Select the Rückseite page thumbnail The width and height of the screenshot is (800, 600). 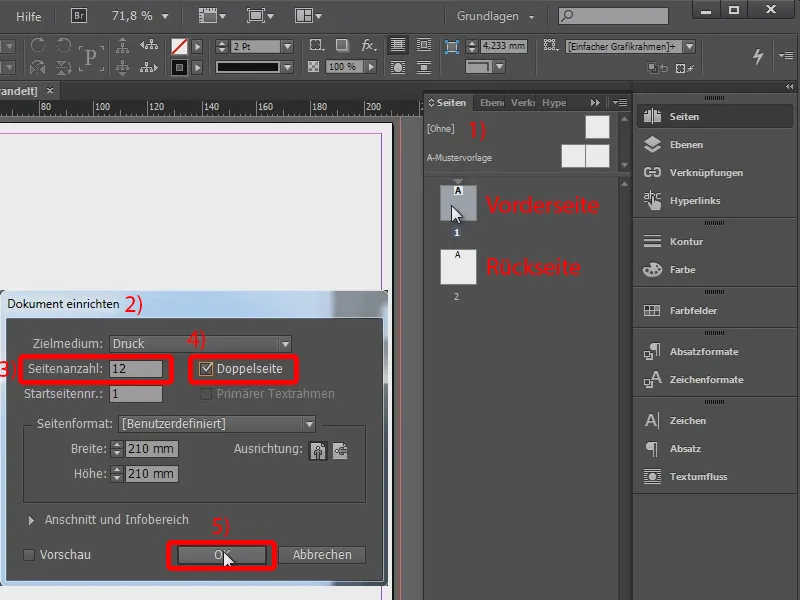458,267
